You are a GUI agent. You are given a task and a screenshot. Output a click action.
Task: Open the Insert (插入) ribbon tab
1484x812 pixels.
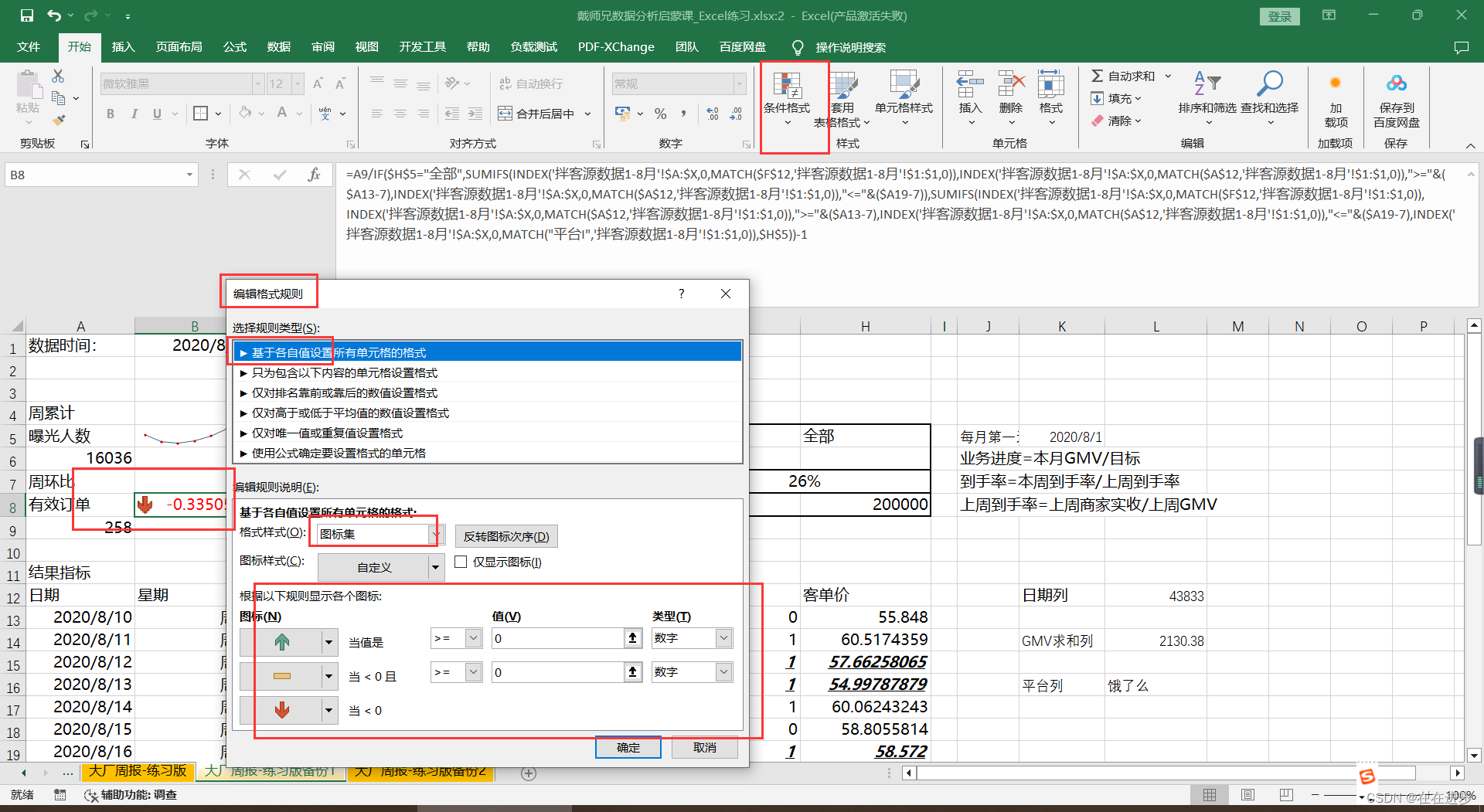pyautogui.click(x=123, y=47)
